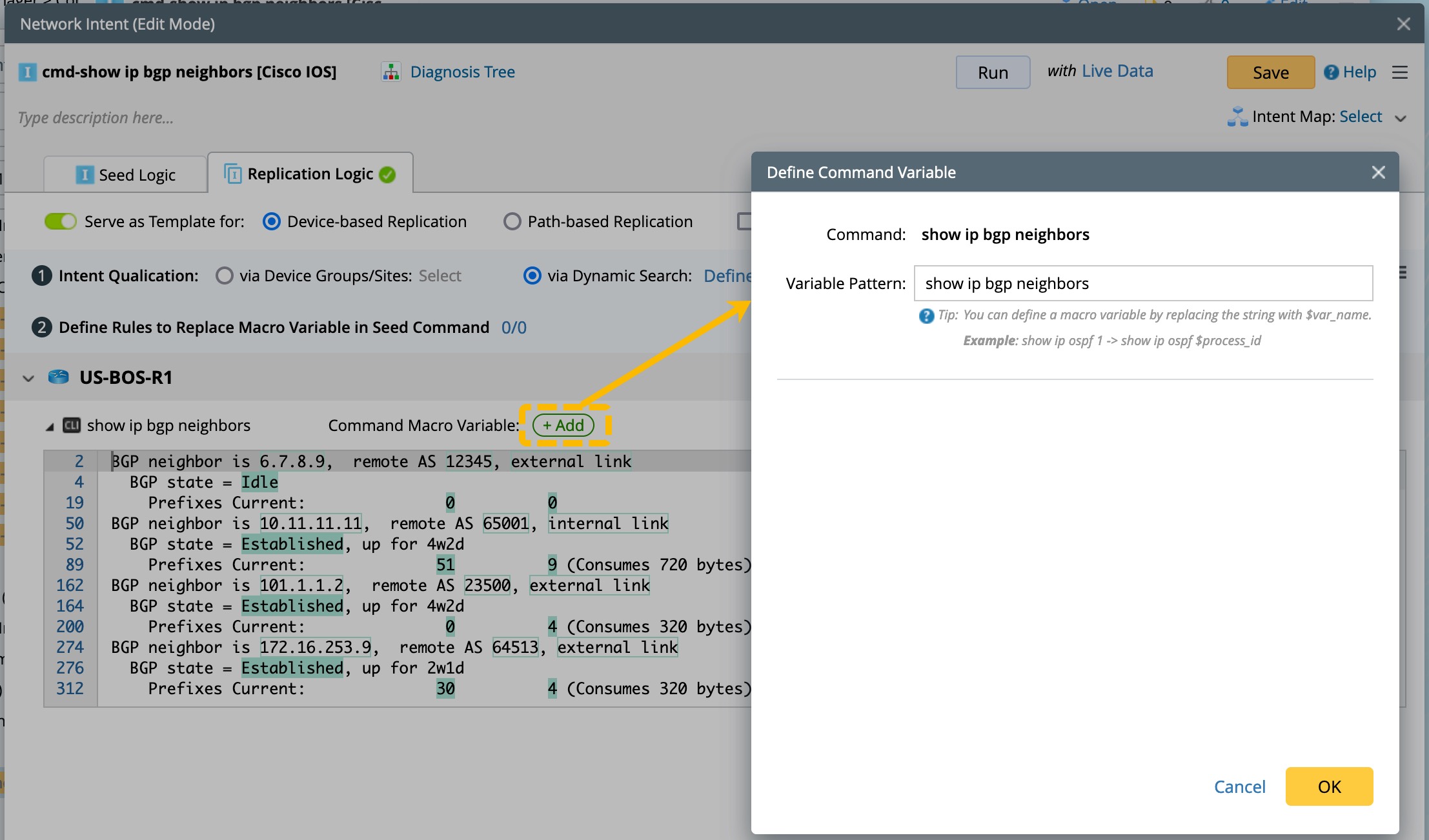
Task: Collapse the US-BOS-R1 device section
Action: tap(28, 378)
